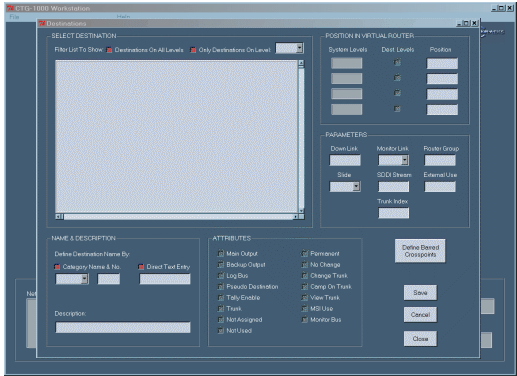Image resolution: width=517 pixels, height=376 pixels.
Task: Click the Direct Text Entry name field
Action: (165, 279)
